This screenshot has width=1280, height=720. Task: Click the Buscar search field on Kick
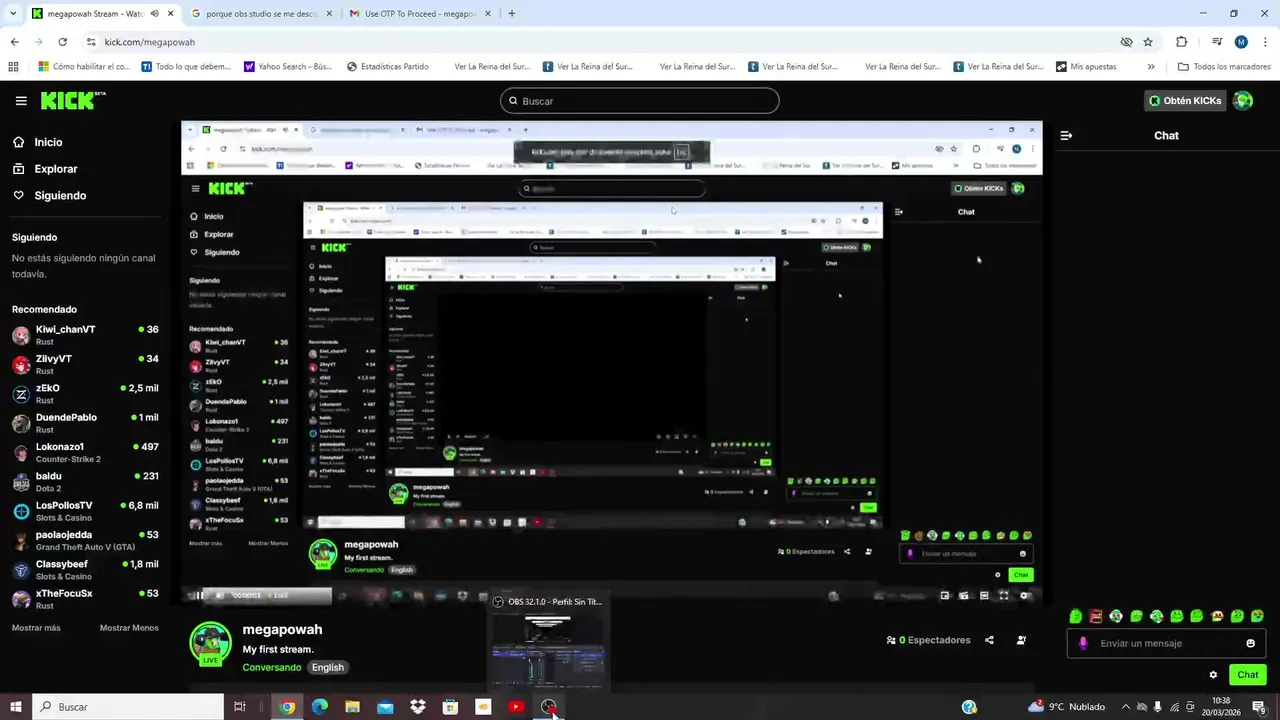click(x=640, y=101)
